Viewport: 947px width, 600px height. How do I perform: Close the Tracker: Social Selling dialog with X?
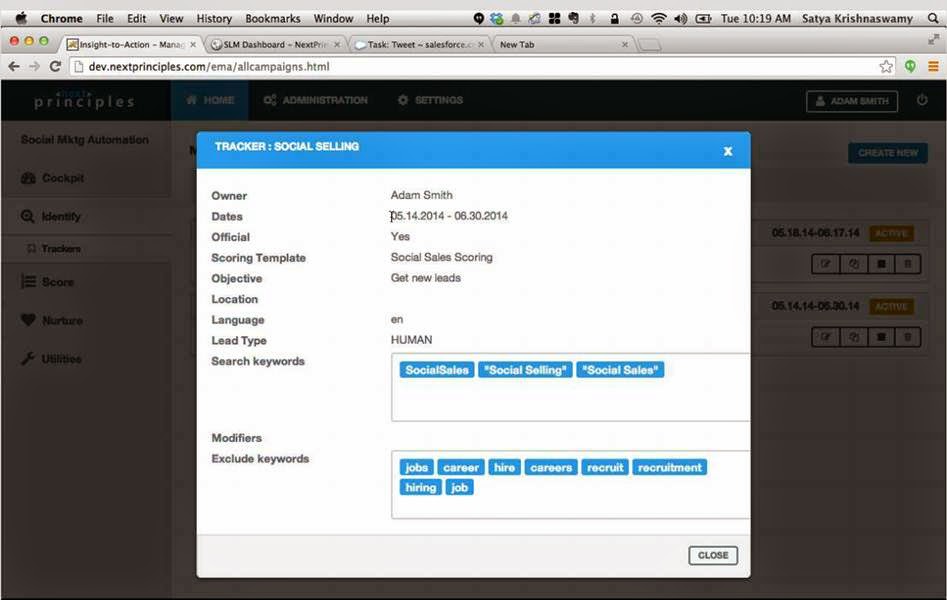tap(728, 151)
